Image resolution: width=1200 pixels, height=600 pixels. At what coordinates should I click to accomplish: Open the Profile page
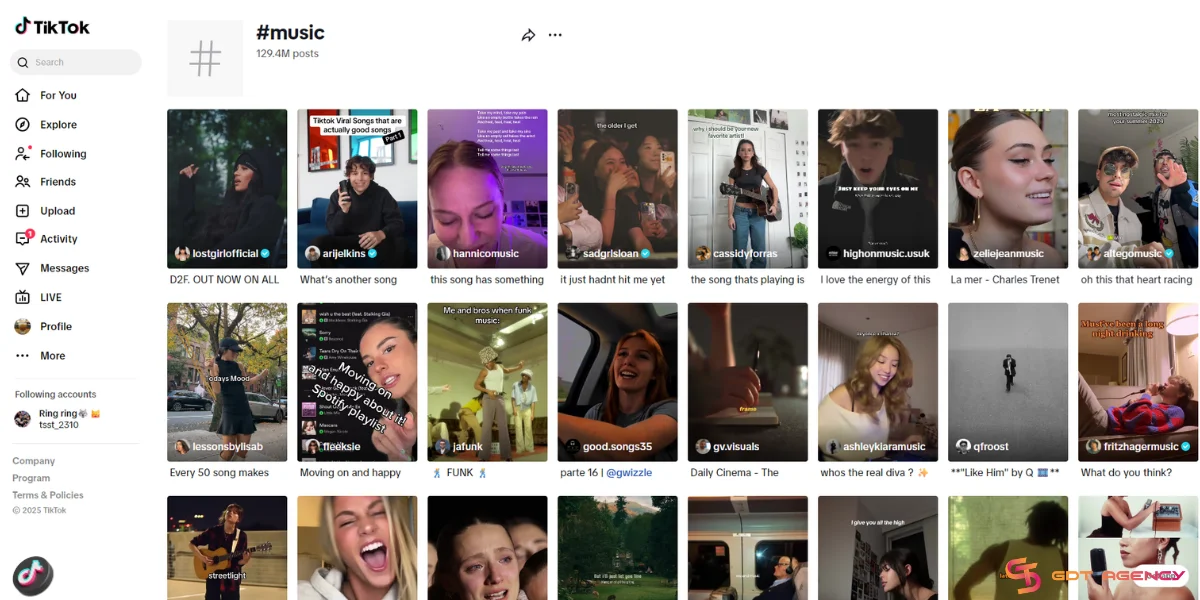point(55,327)
